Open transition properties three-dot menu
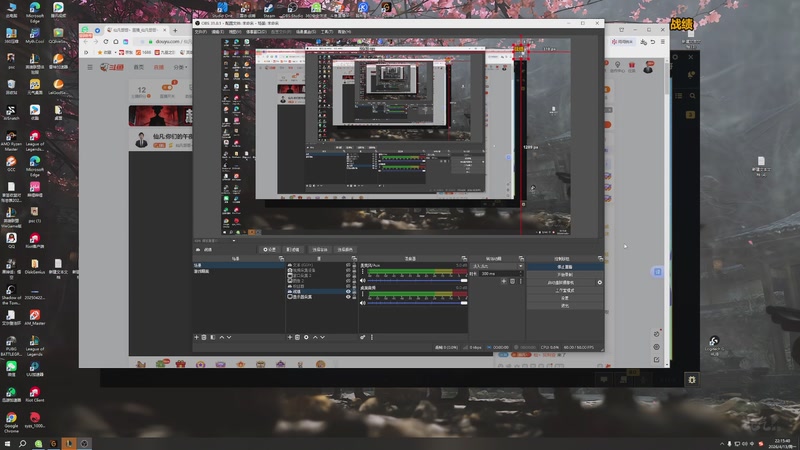800x450 pixels. click(520, 281)
